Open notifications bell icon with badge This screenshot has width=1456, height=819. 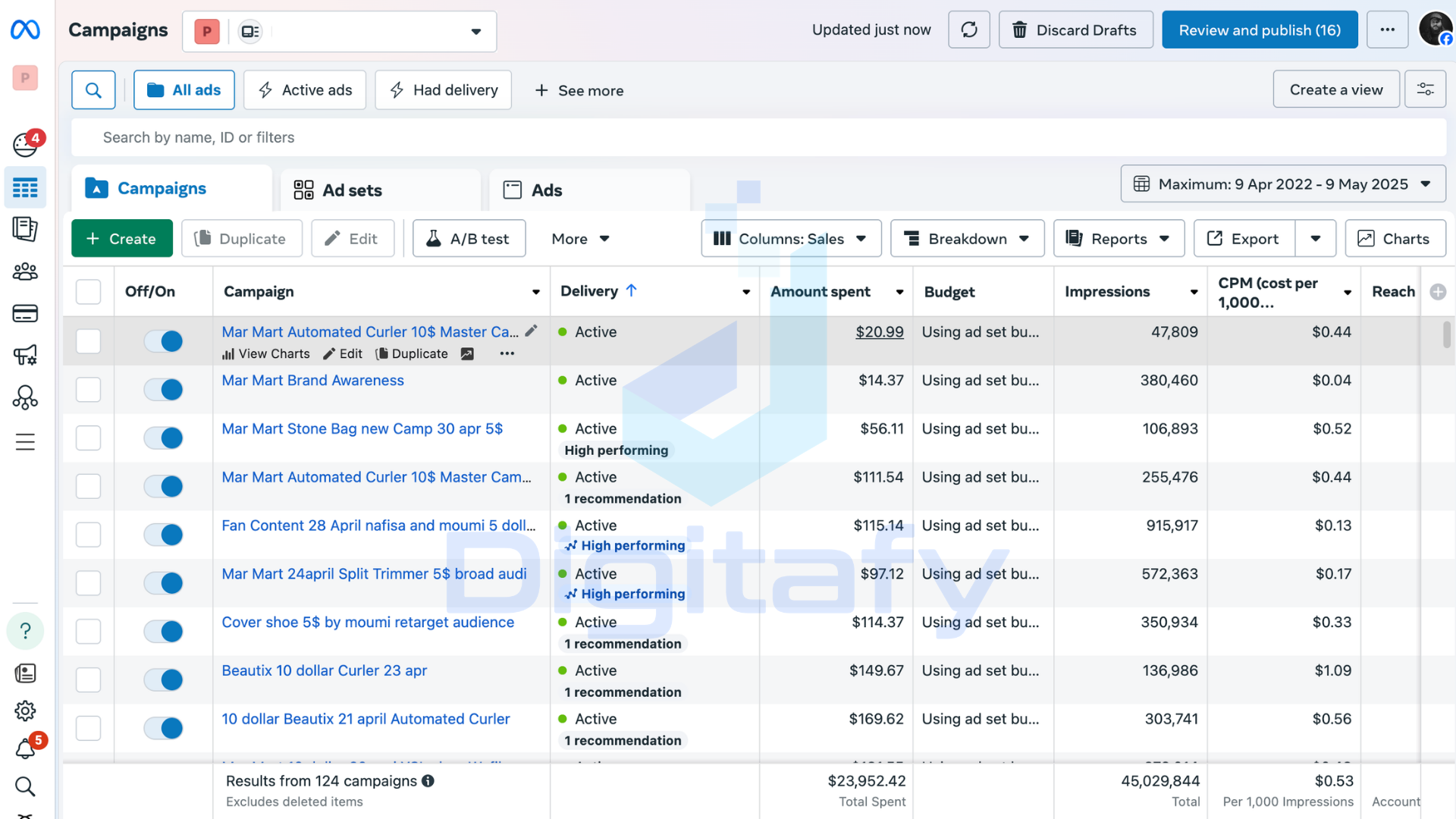[26, 748]
